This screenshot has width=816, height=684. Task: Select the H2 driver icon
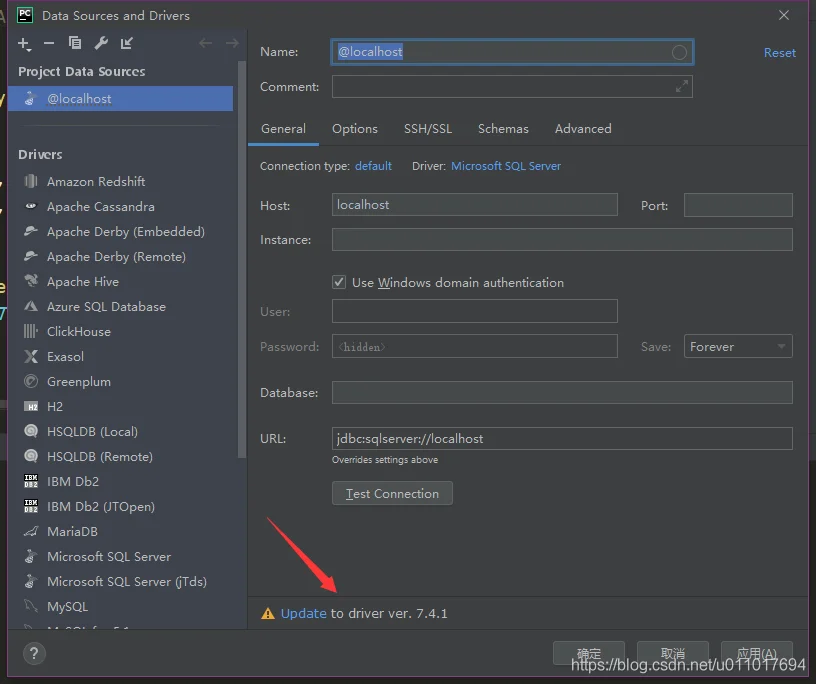(x=31, y=407)
